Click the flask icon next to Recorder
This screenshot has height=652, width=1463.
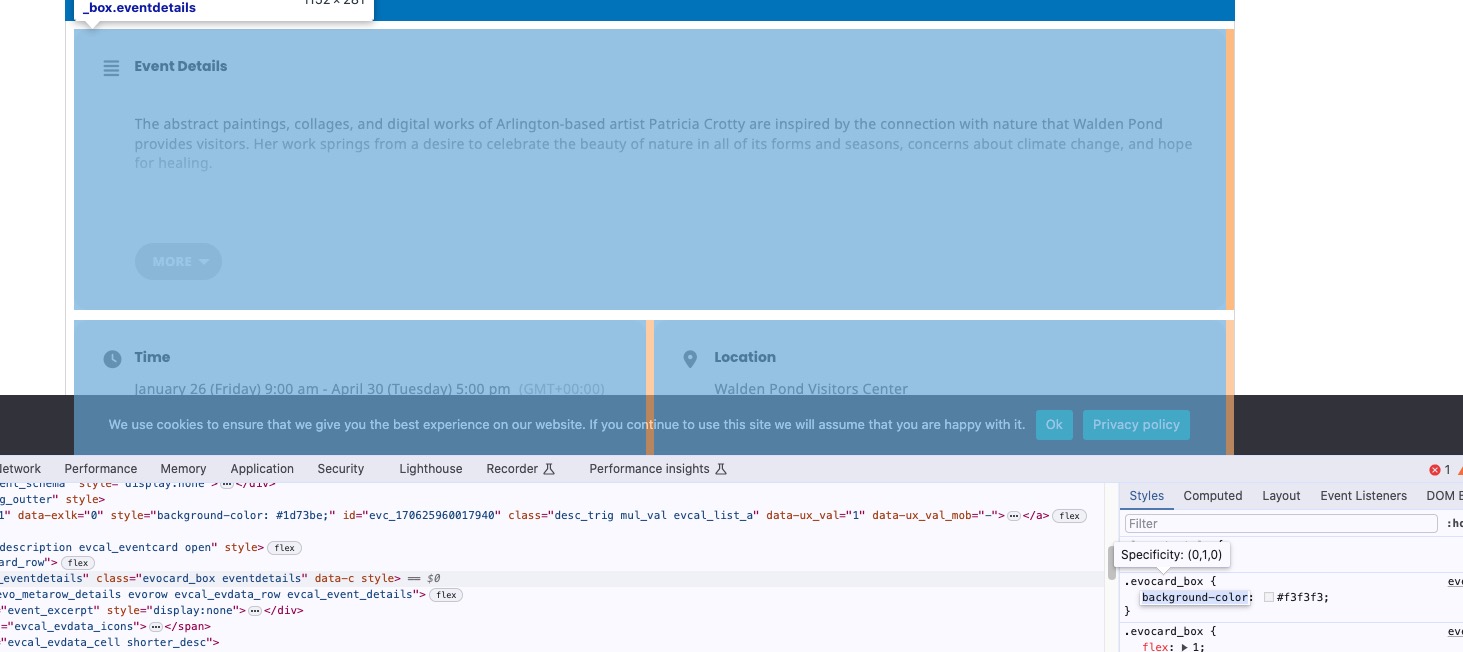(x=548, y=469)
